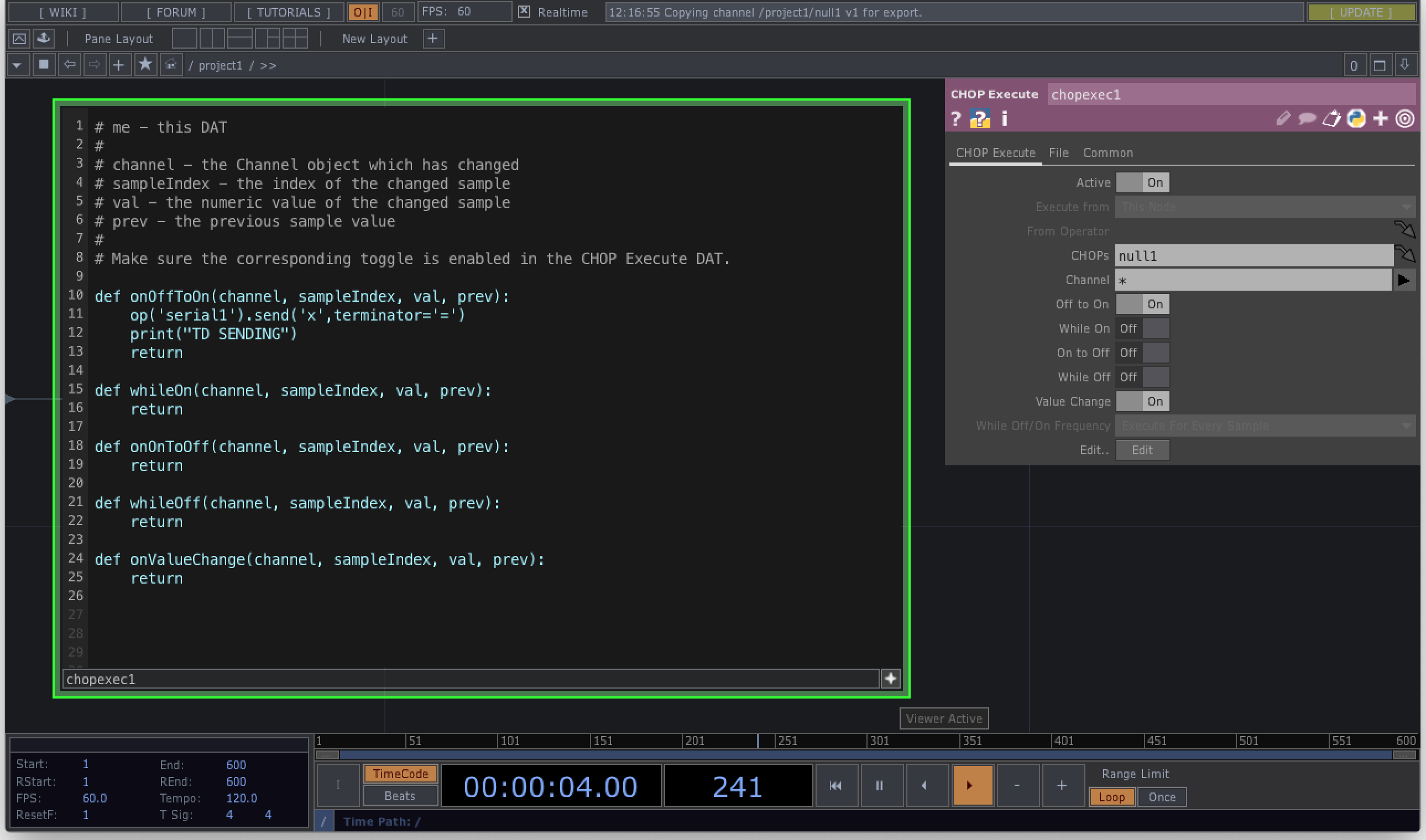Toggle the Active parameter switch
The width and height of the screenshot is (1426, 840).
coord(1142,183)
